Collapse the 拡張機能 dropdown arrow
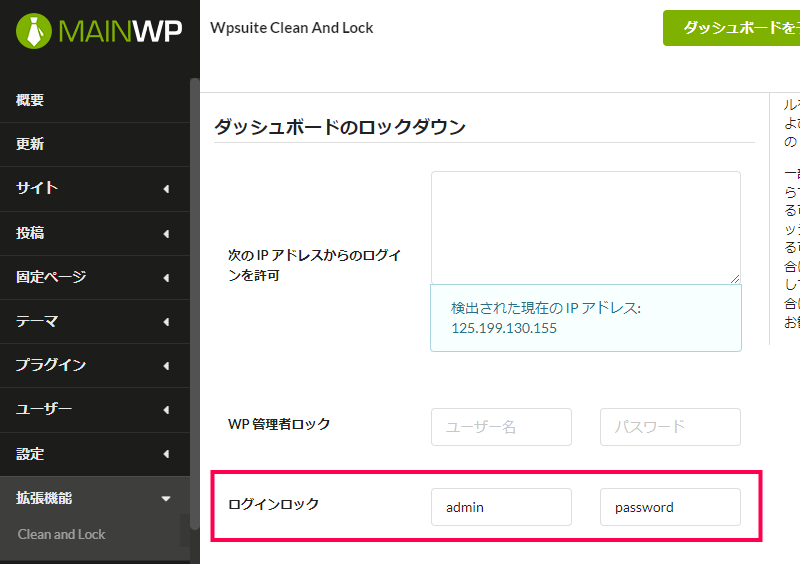 click(166, 499)
